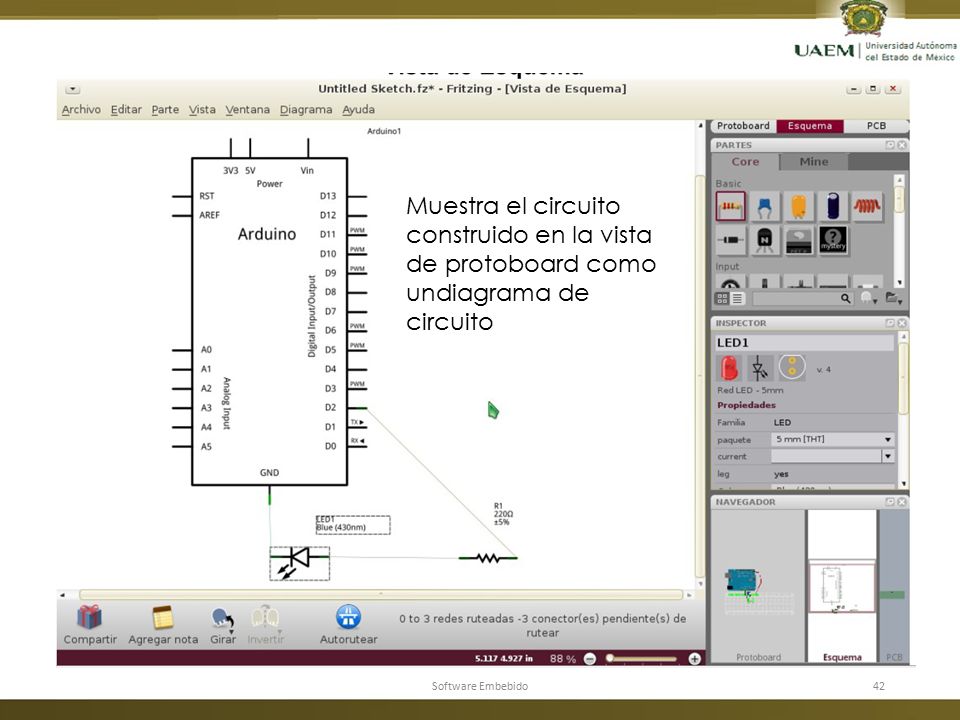Viewport: 960px width, 720px height.
Task: Click the zoom out minus icon
Action: 590,659
